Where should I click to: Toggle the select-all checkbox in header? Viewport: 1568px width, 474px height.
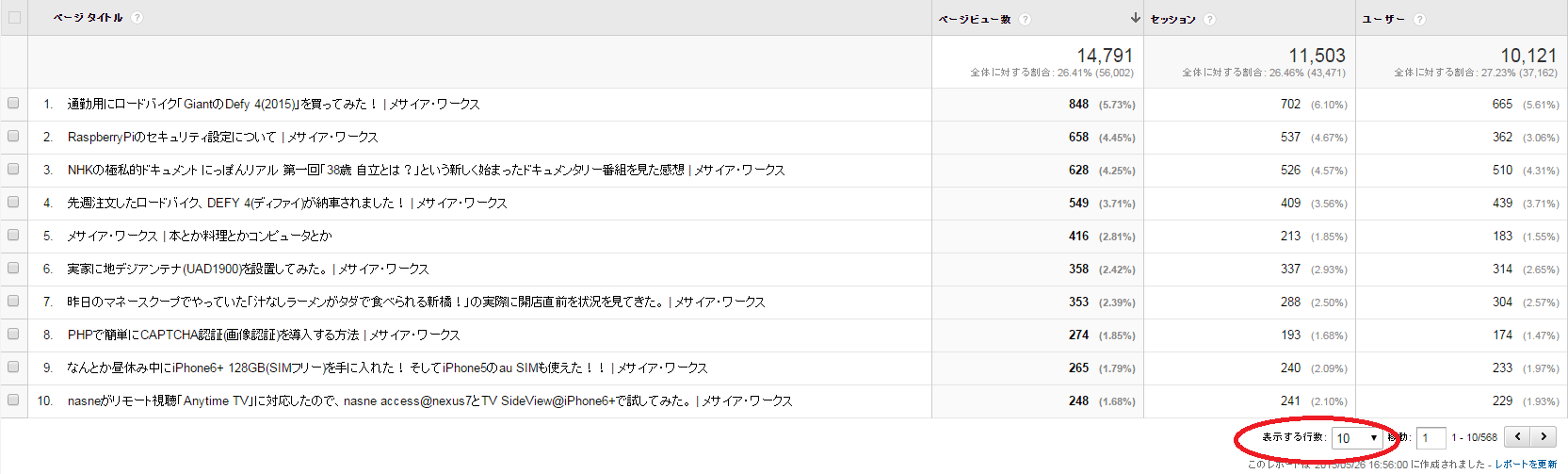[x=13, y=17]
